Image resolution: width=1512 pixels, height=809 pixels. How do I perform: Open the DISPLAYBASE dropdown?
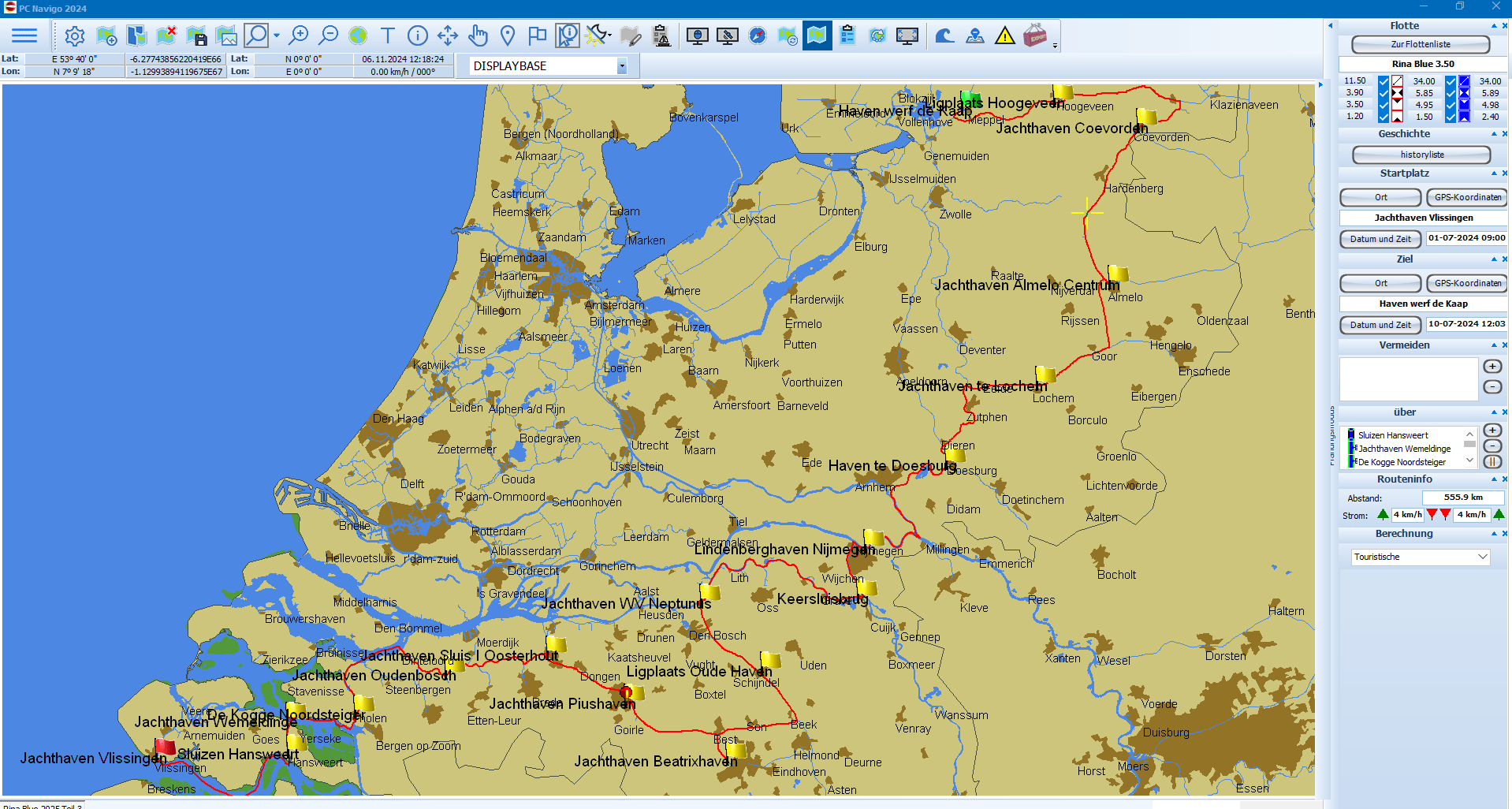tap(621, 66)
